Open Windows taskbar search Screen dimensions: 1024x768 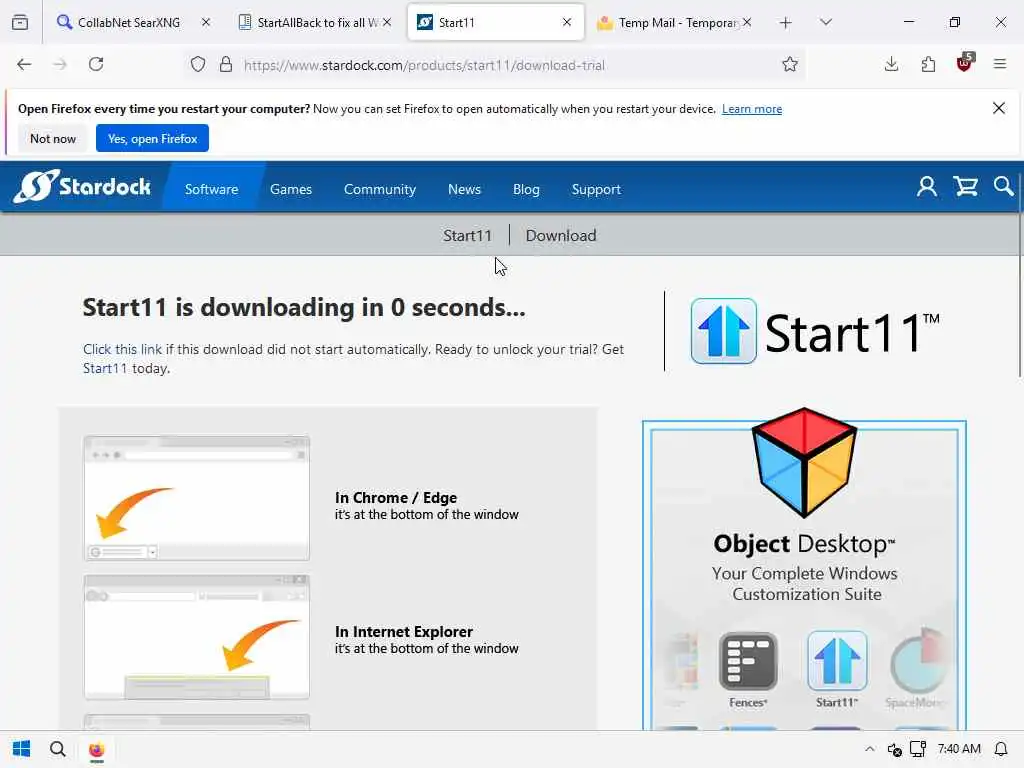(x=58, y=749)
